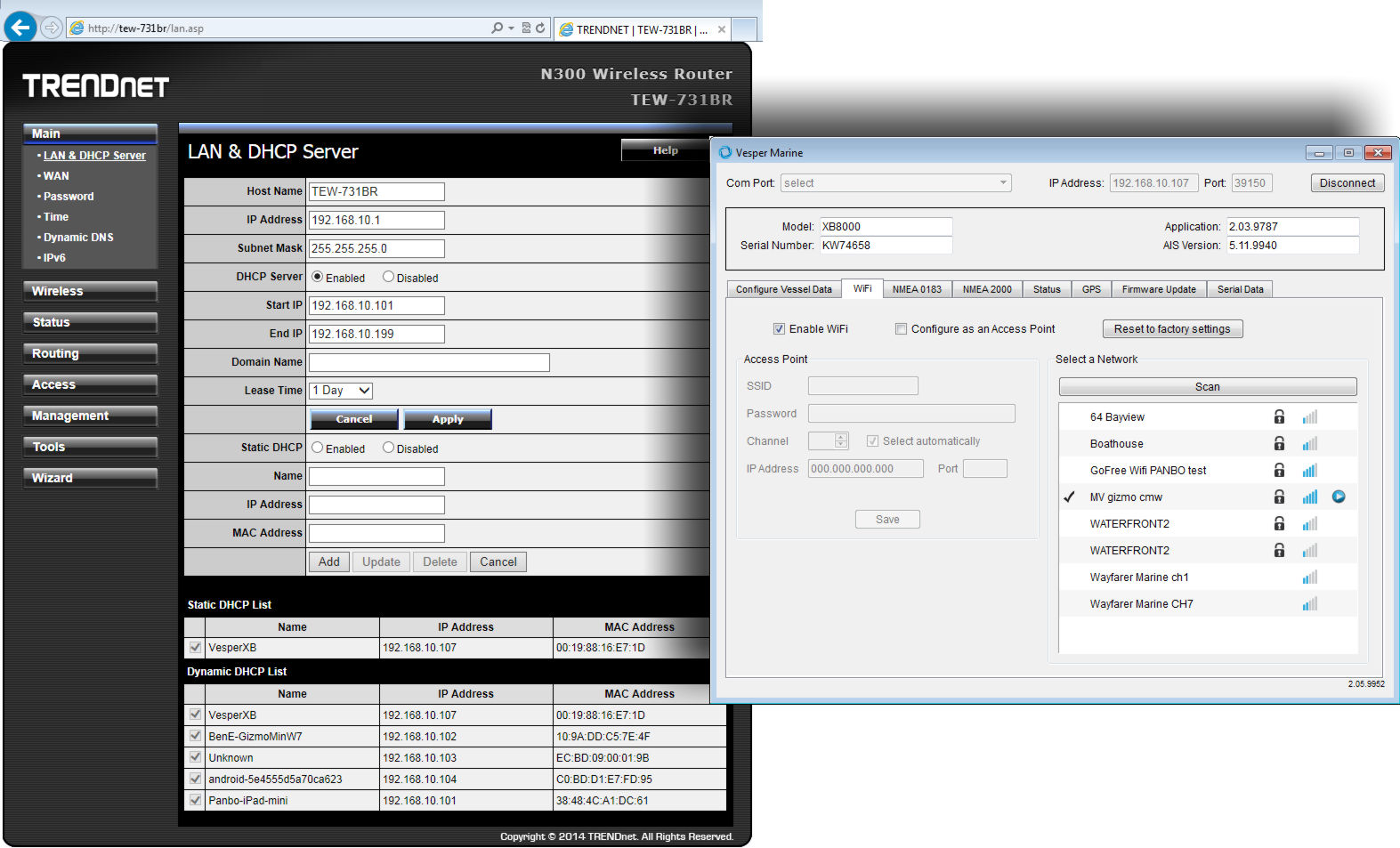The height and width of the screenshot is (848, 1400).
Task: Click Add static DHCP entry button
Action: (329, 561)
